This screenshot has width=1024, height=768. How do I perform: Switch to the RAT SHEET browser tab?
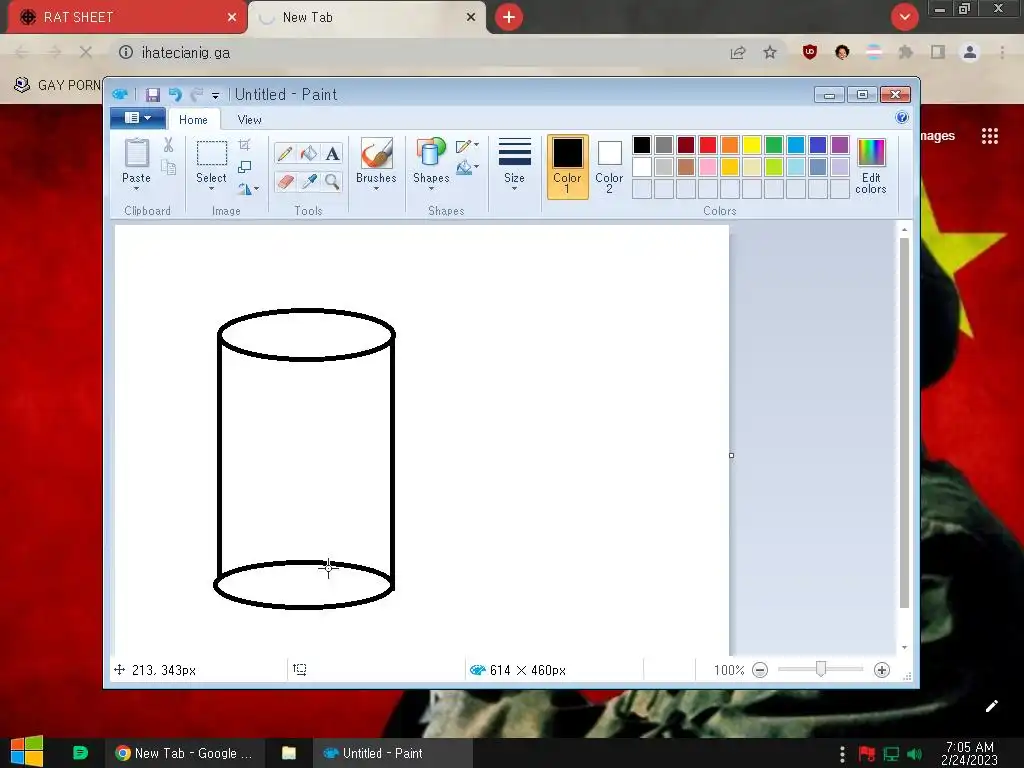[x=127, y=18]
